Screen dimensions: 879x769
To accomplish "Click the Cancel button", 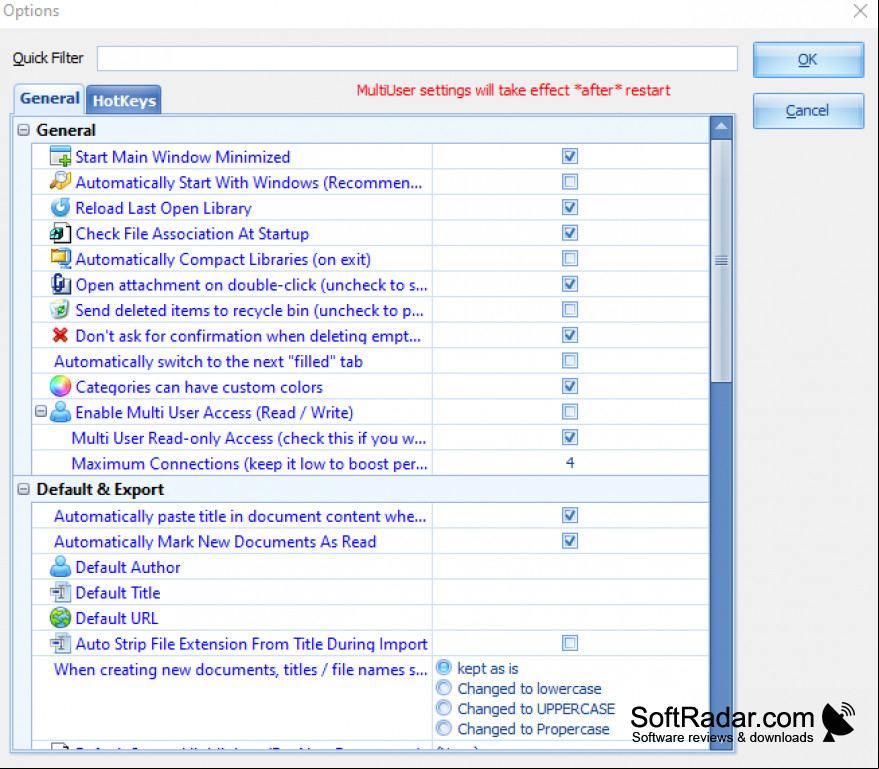I will tap(808, 110).
